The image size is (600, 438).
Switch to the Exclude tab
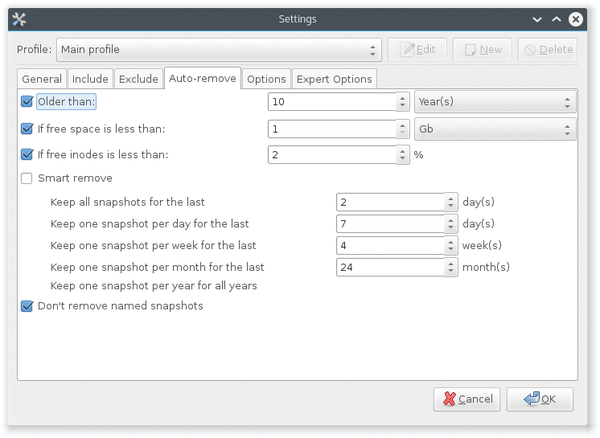[138, 79]
